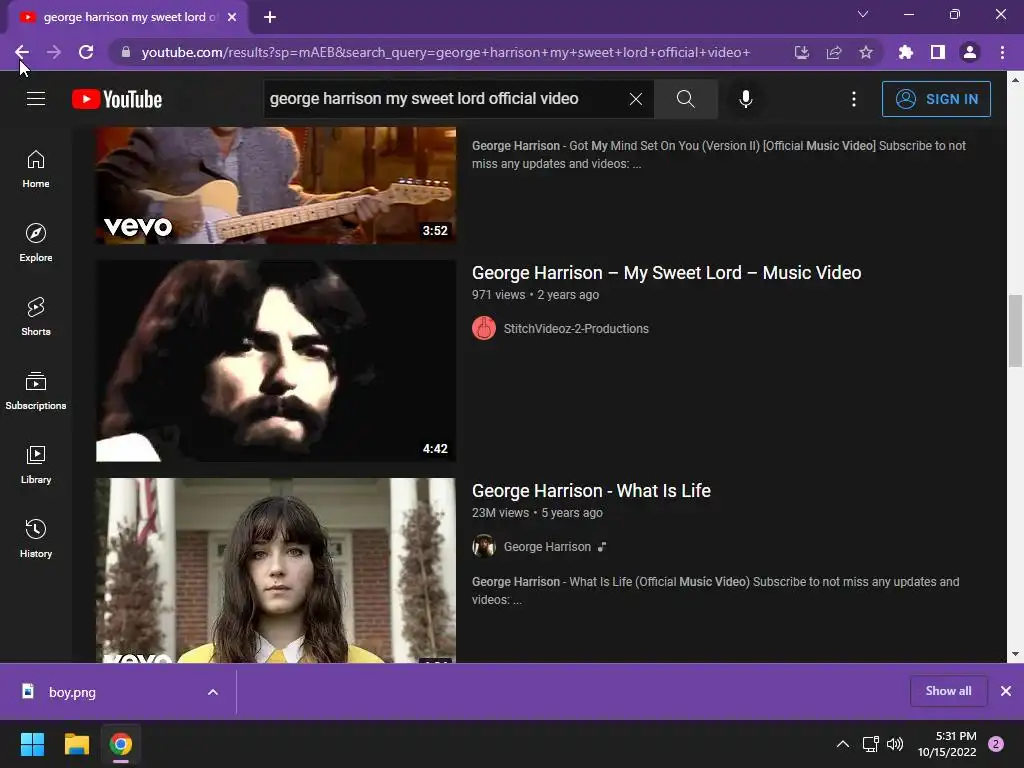
Task: Open Chrome profile avatar
Action: pos(970,52)
